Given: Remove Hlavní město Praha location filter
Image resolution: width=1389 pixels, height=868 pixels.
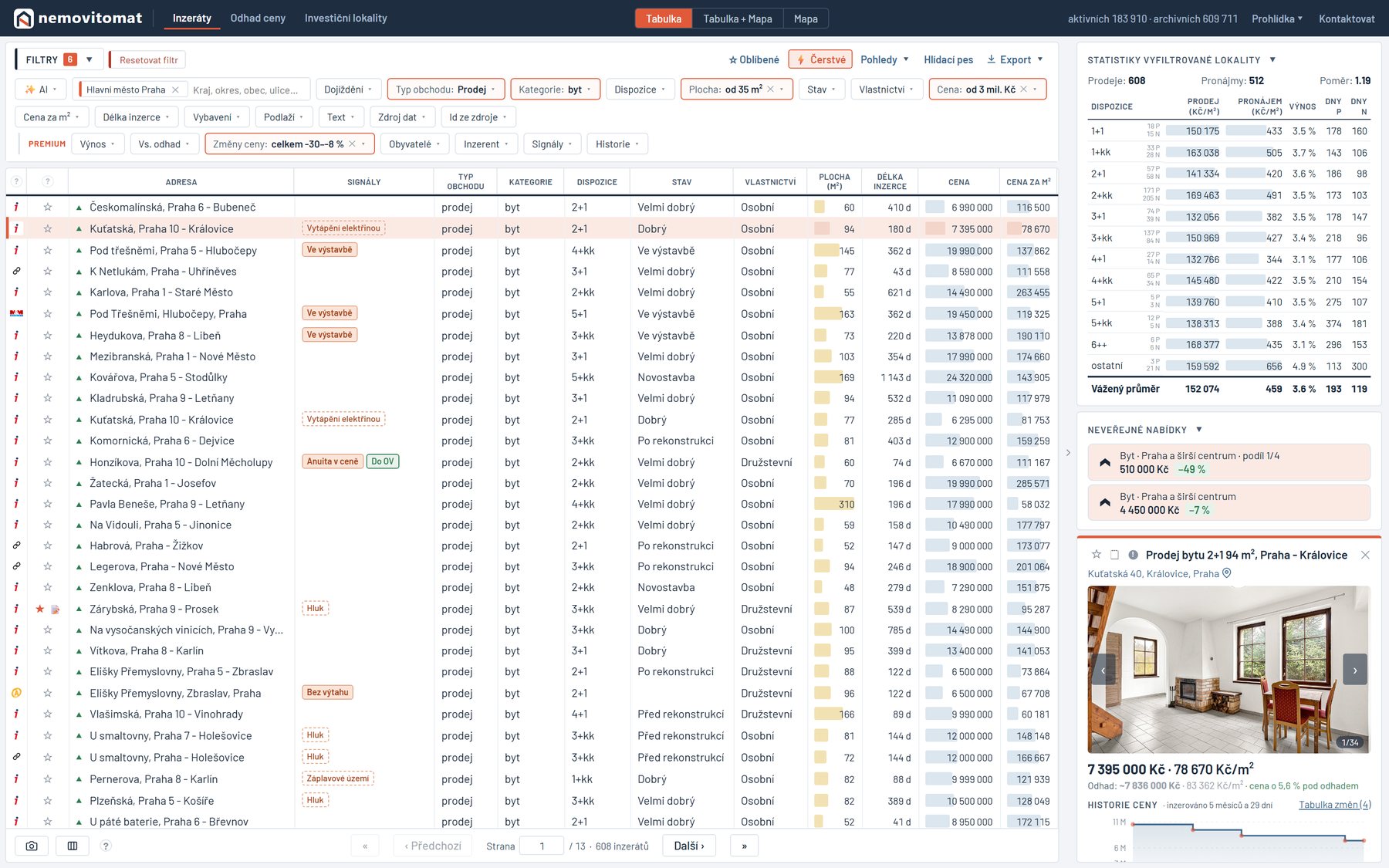Looking at the screenshot, I should [176, 90].
